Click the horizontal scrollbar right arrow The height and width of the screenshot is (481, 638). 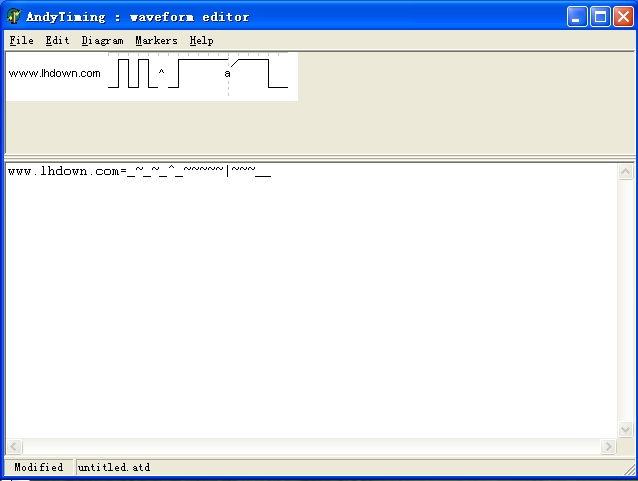(x=607, y=446)
